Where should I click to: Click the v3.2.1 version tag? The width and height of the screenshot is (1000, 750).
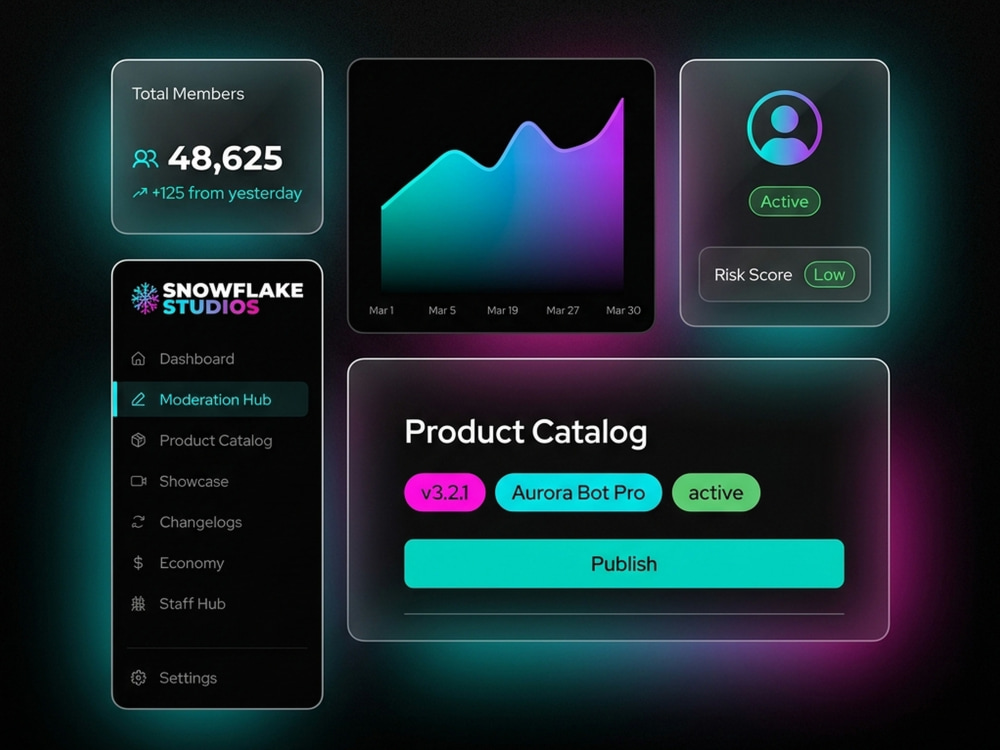[x=445, y=492]
